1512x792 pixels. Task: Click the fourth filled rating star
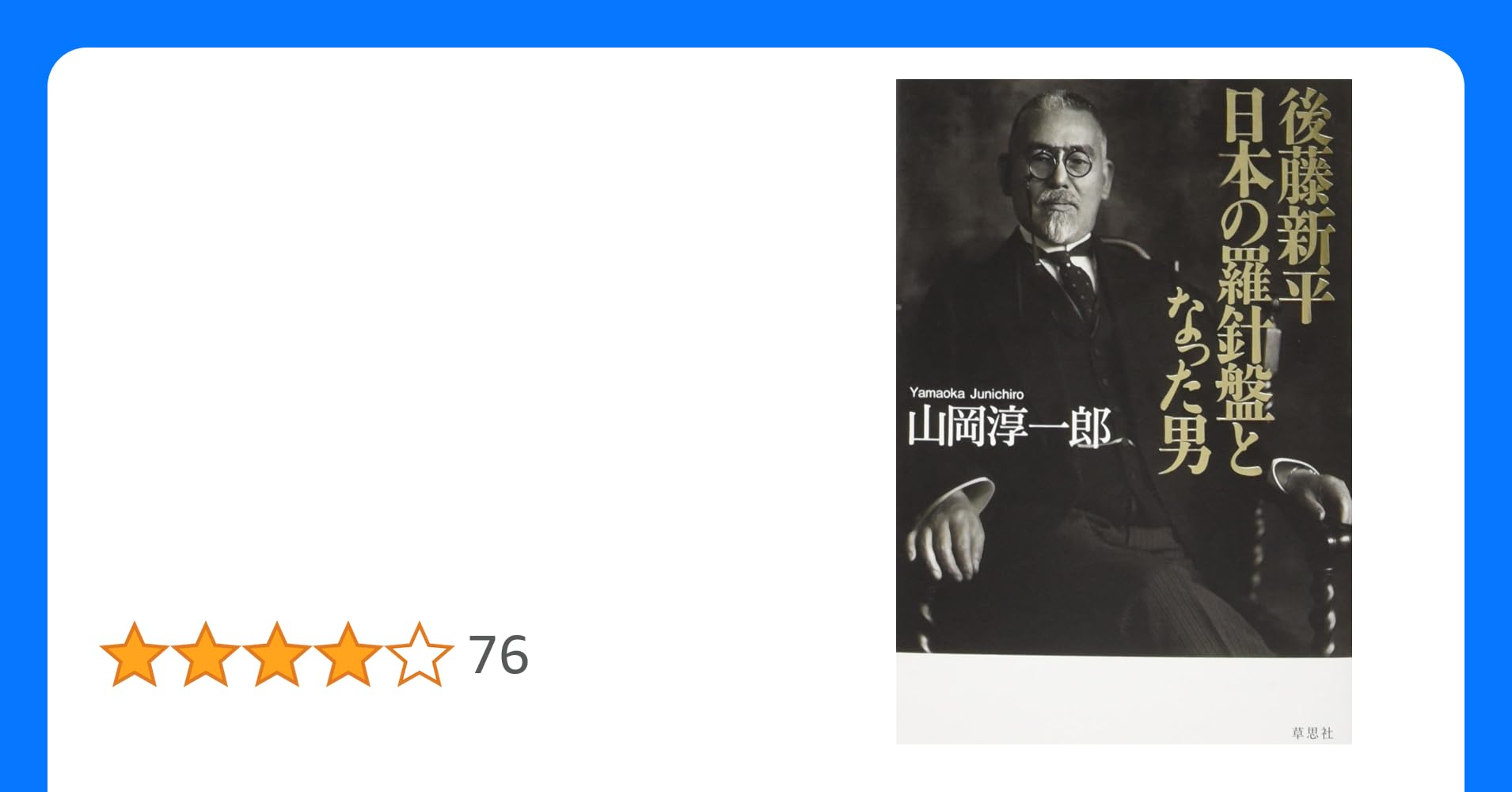[x=348, y=654]
